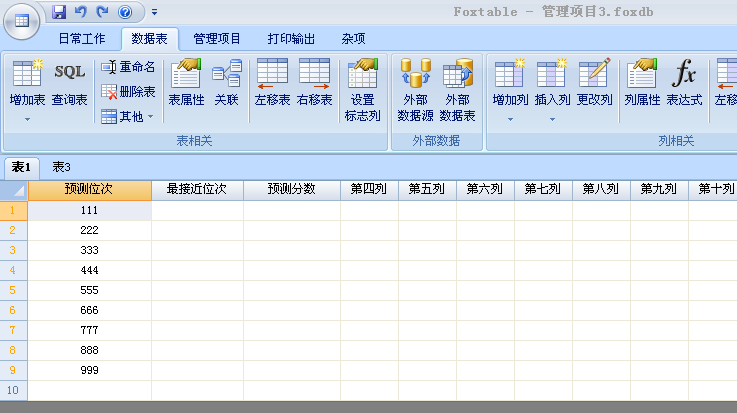737x413 pixels.
Task: Click the cell containing 666
Action: (x=89, y=310)
